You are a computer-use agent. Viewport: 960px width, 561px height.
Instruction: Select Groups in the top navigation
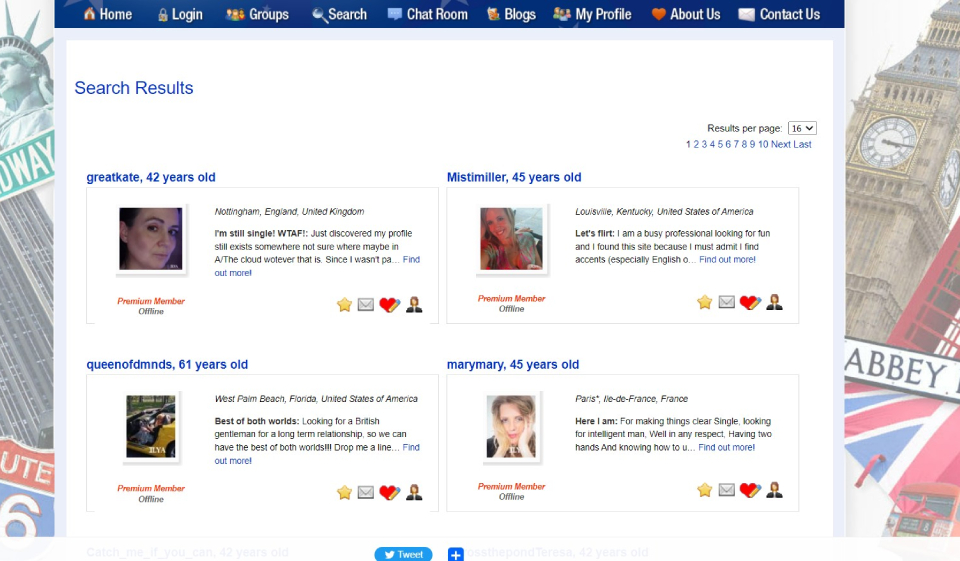pos(258,14)
